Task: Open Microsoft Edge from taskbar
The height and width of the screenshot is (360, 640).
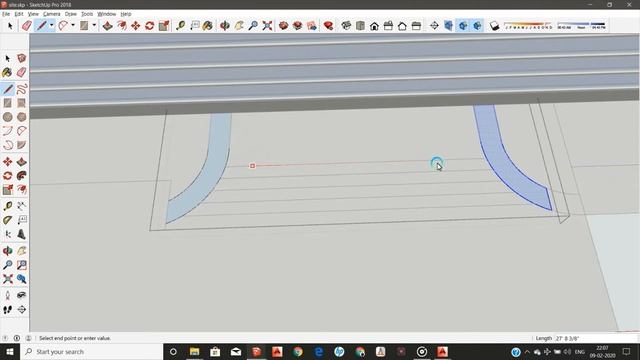Action: tap(319, 352)
